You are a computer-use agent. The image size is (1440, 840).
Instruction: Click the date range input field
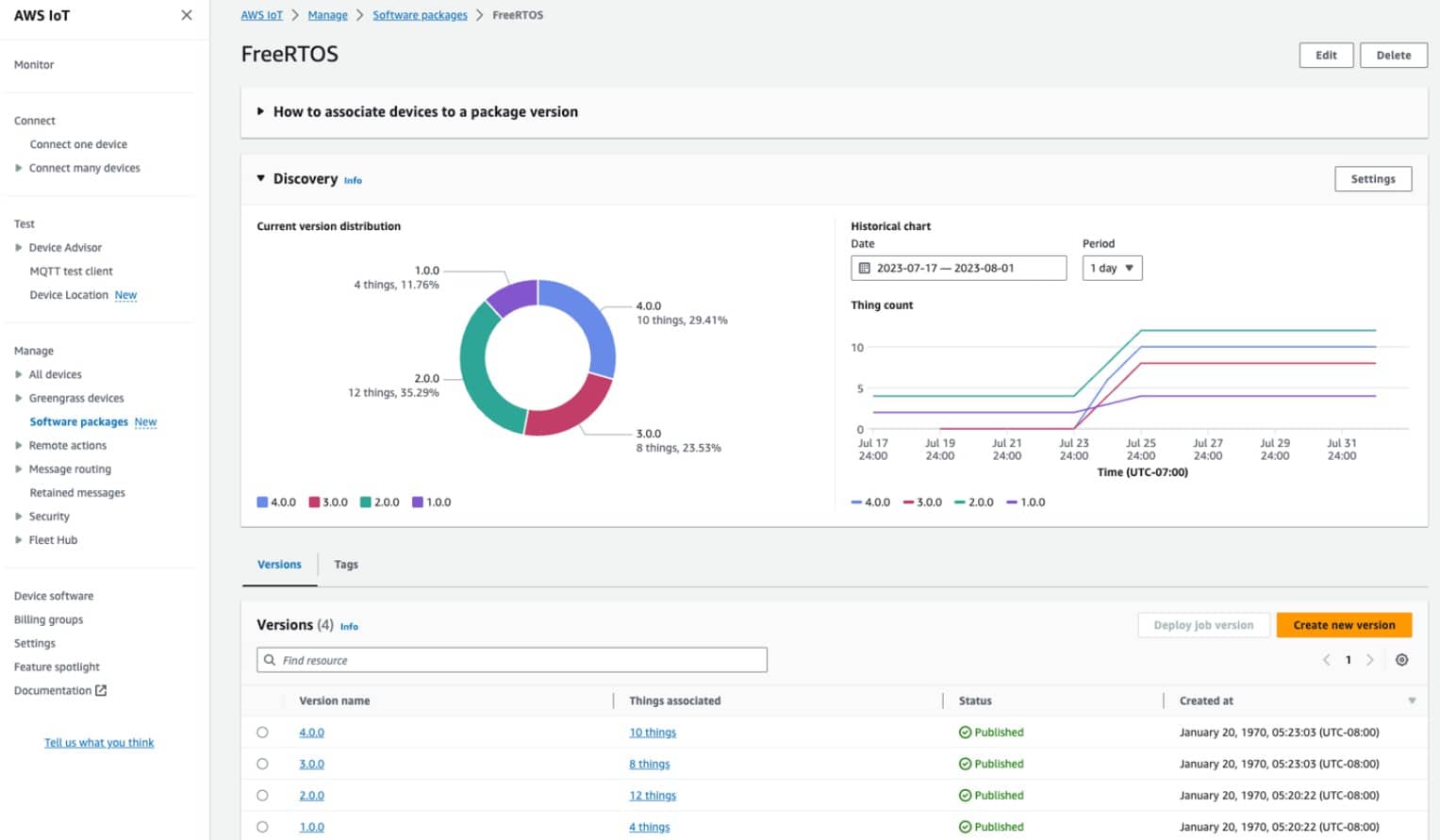point(959,268)
